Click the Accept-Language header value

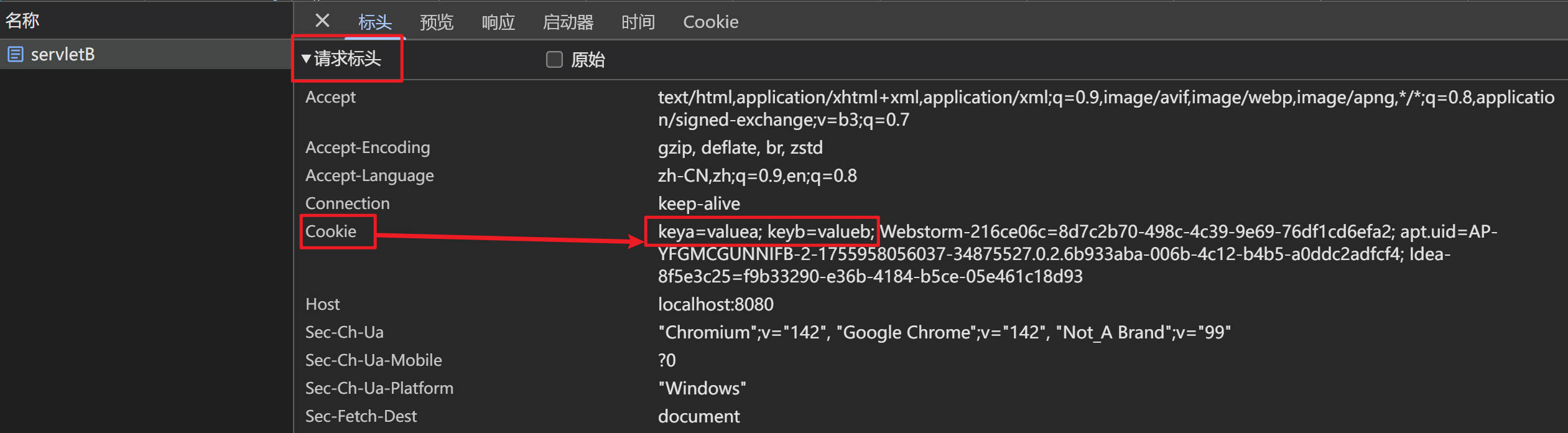pos(757,175)
